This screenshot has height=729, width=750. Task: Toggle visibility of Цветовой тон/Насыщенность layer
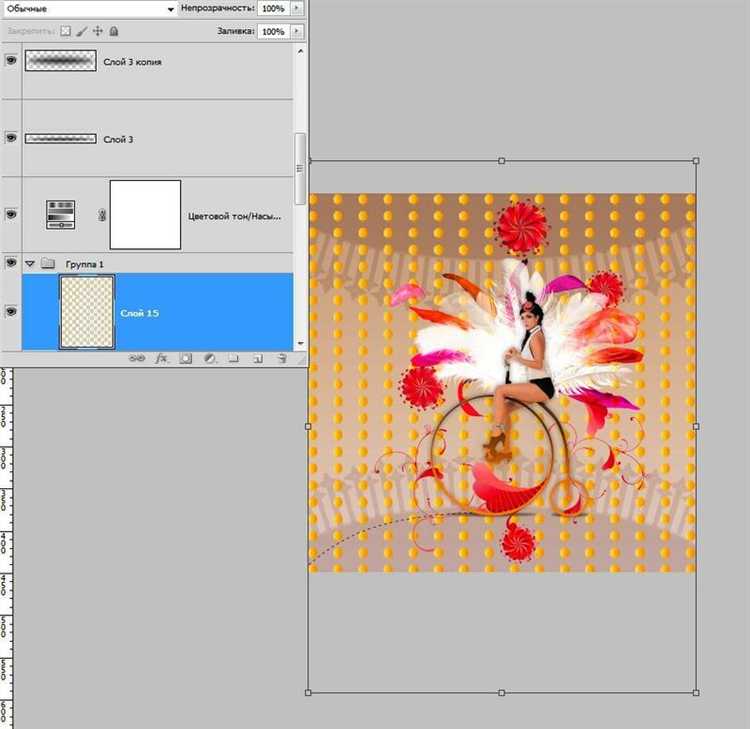point(11,214)
